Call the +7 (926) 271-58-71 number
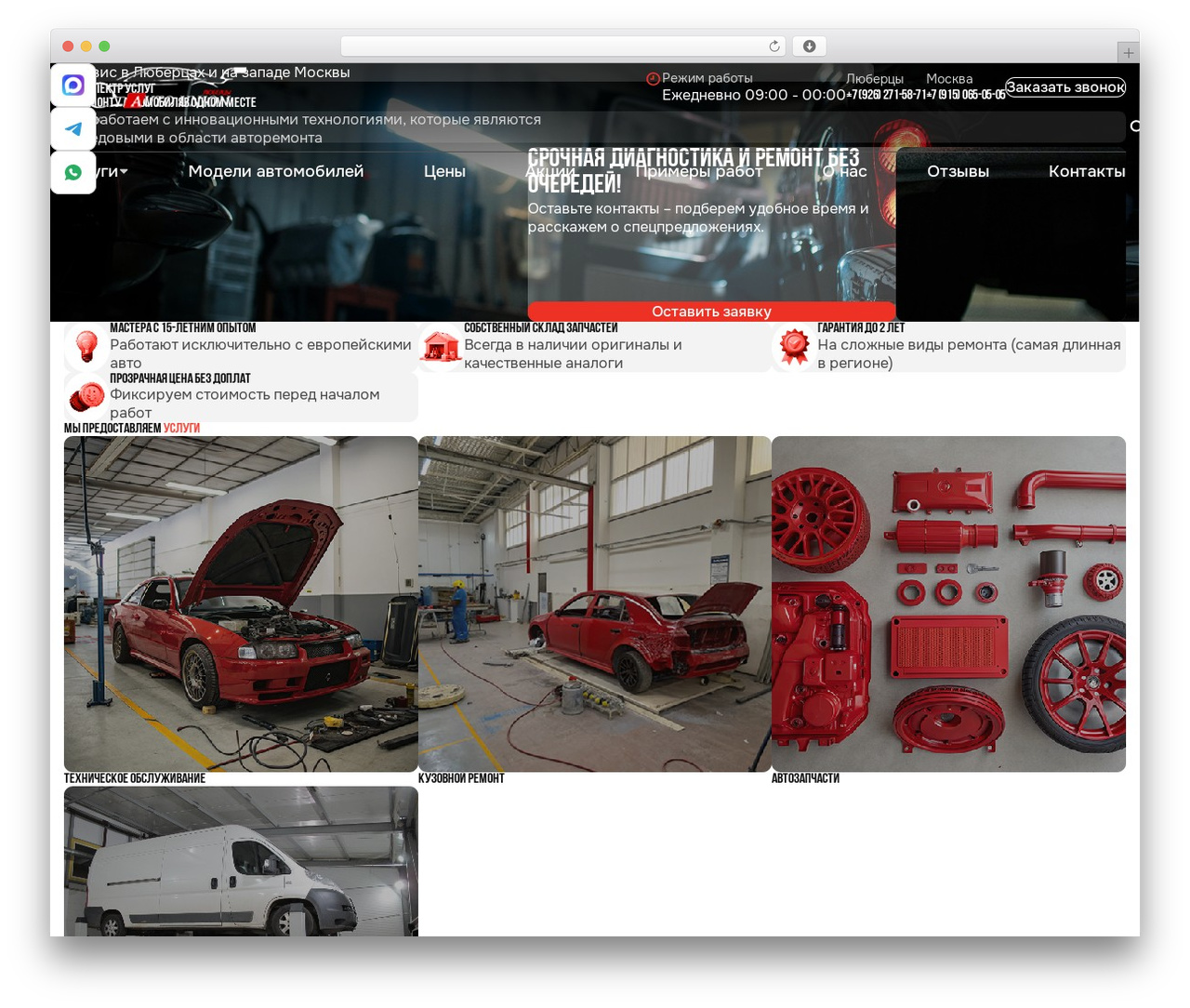The height and width of the screenshot is (1008, 1190). (x=886, y=95)
